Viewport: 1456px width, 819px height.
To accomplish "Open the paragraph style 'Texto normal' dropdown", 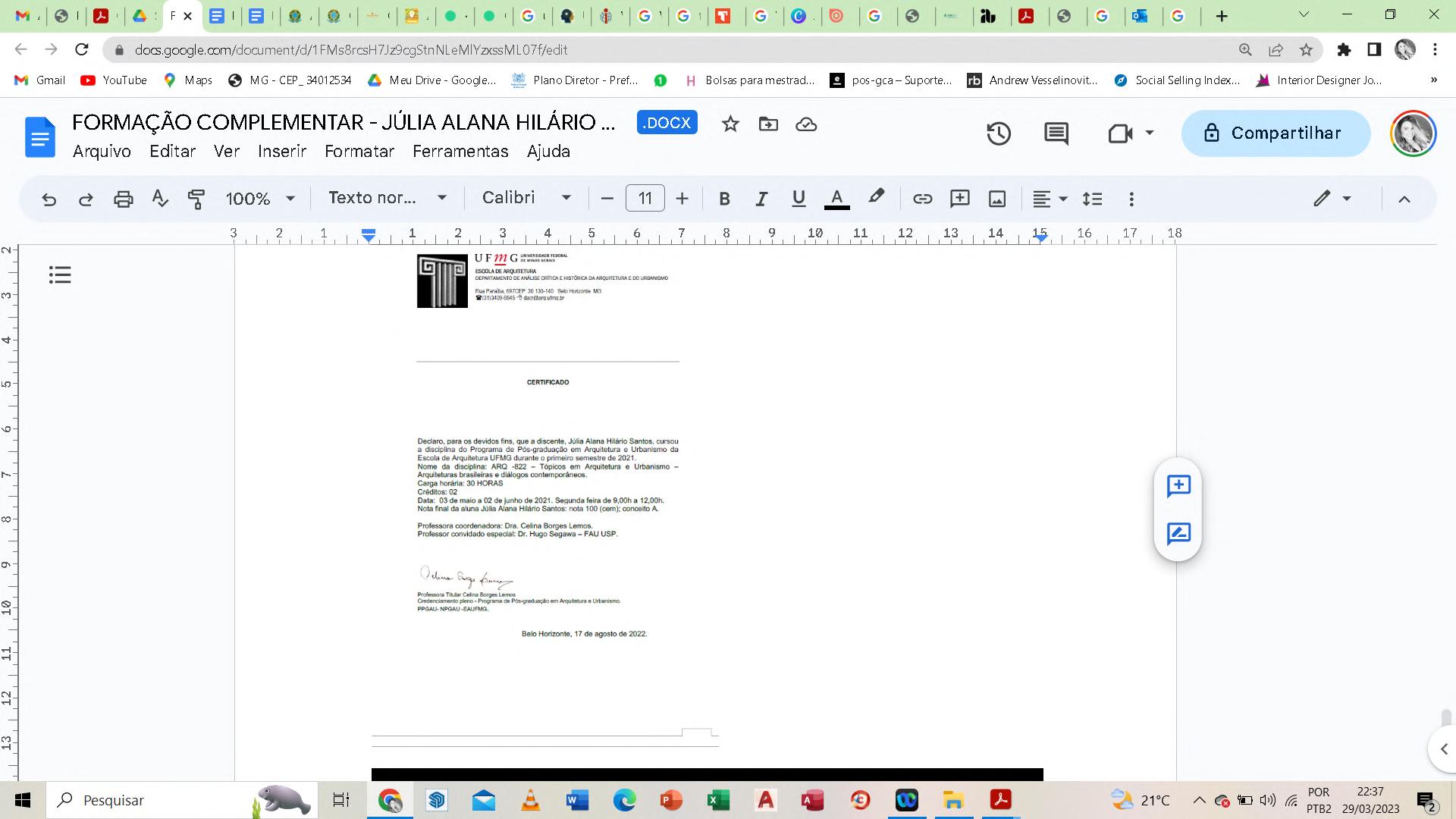I will coord(387,198).
